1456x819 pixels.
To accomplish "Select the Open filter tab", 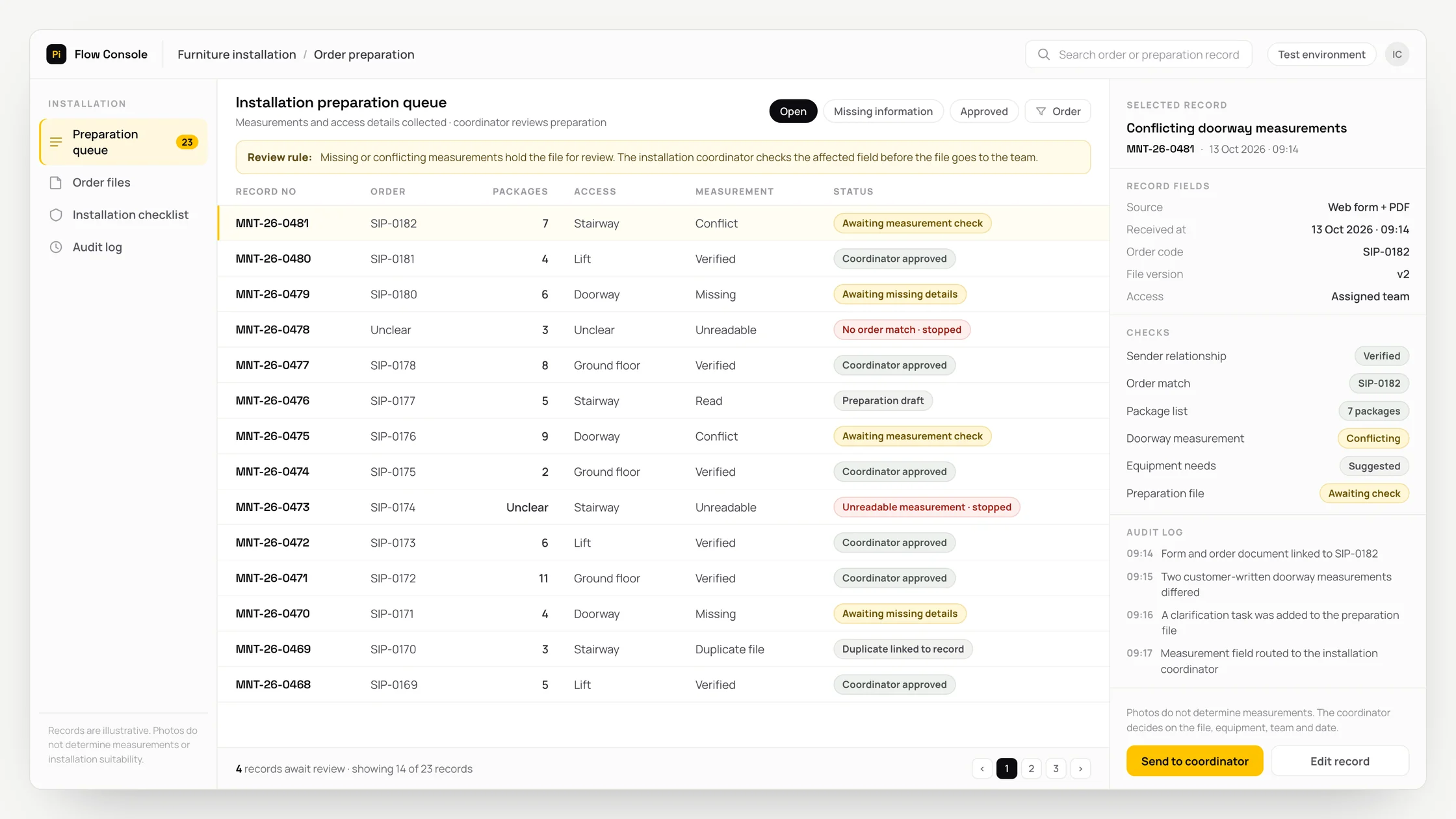I will click(793, 111).
